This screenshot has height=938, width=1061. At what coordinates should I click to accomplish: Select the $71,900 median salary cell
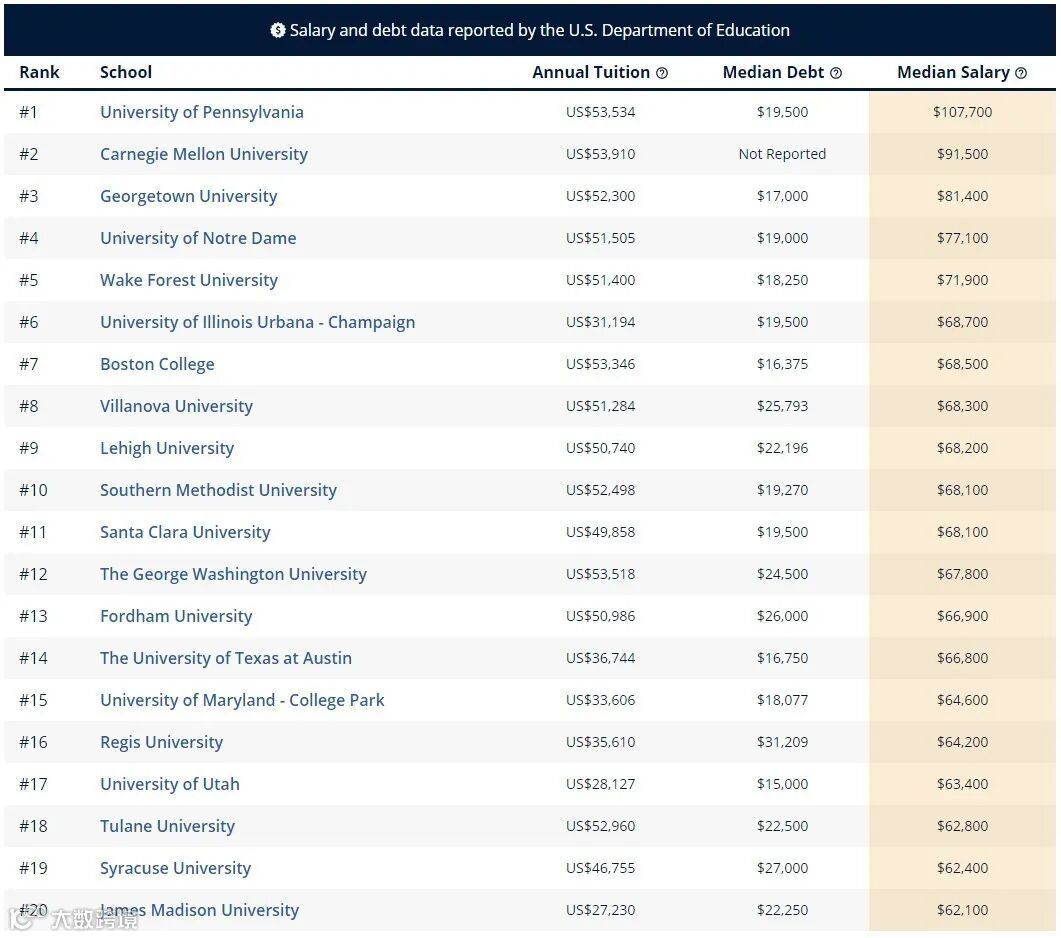click(962, 280)
